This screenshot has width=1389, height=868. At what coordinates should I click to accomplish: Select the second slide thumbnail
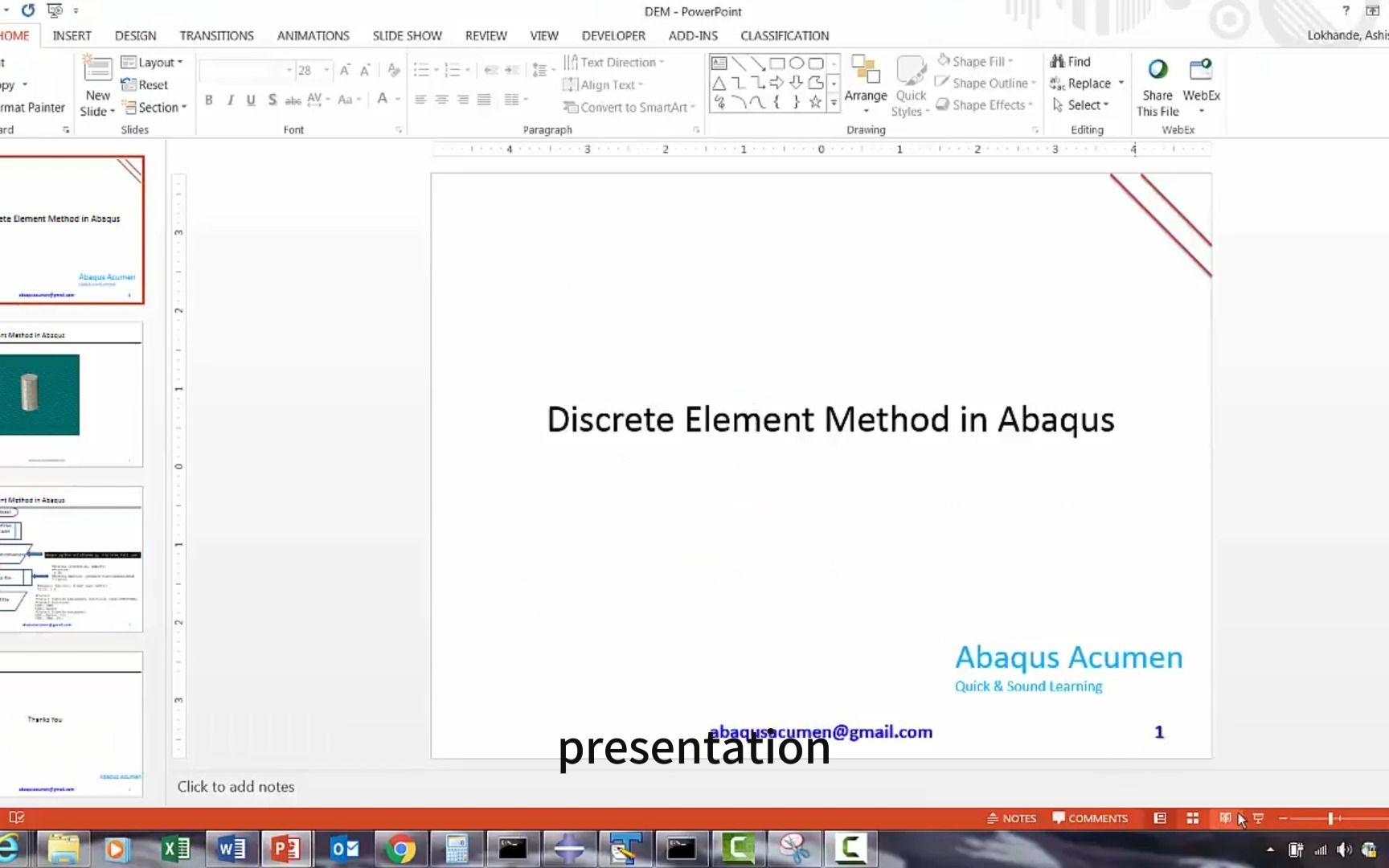(71, 394)
